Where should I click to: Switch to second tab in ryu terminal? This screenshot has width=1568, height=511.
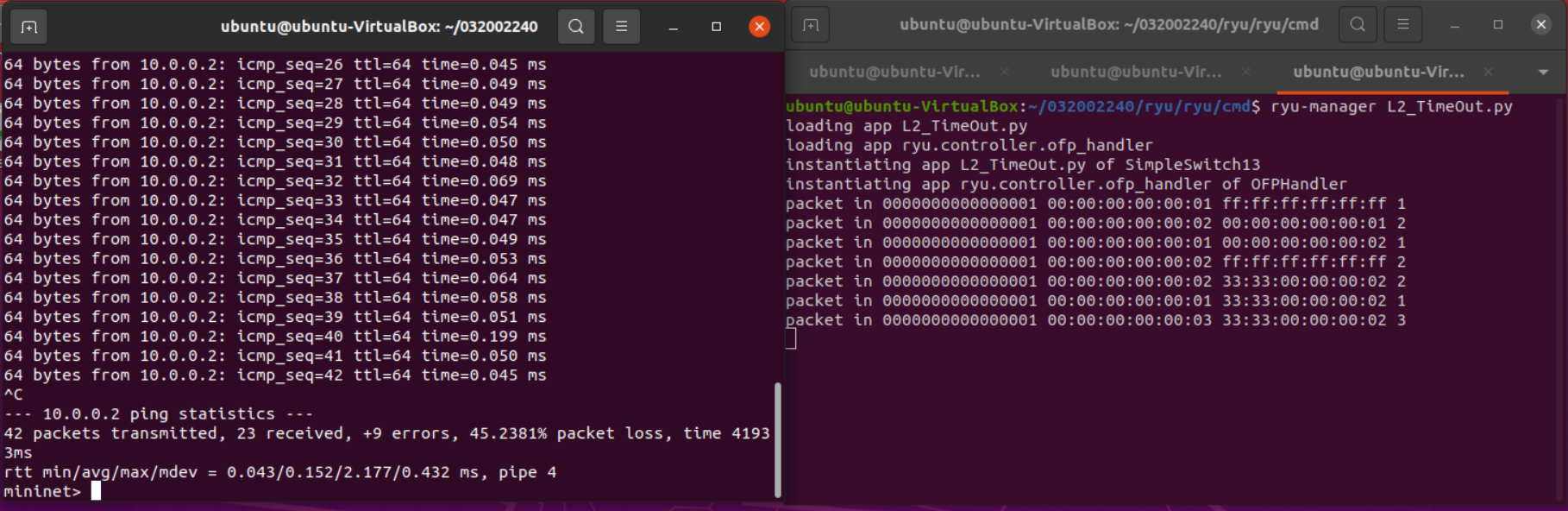click(x=1136, y=72)
